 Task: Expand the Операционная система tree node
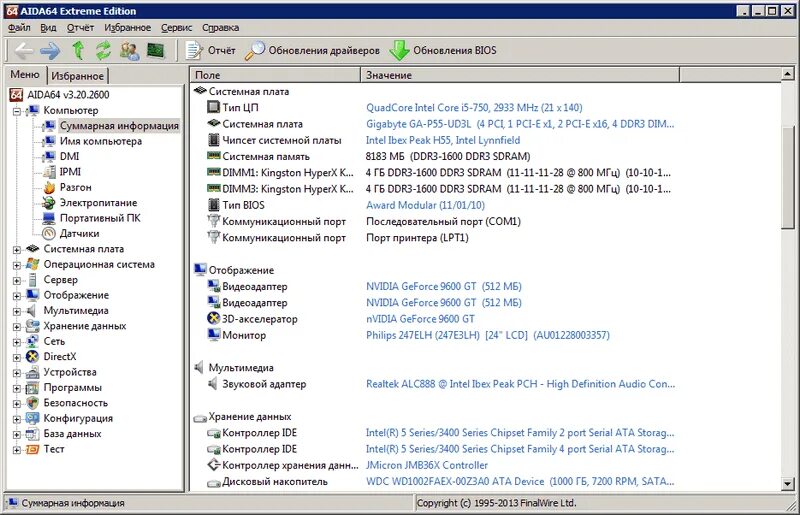pos(17,265)
